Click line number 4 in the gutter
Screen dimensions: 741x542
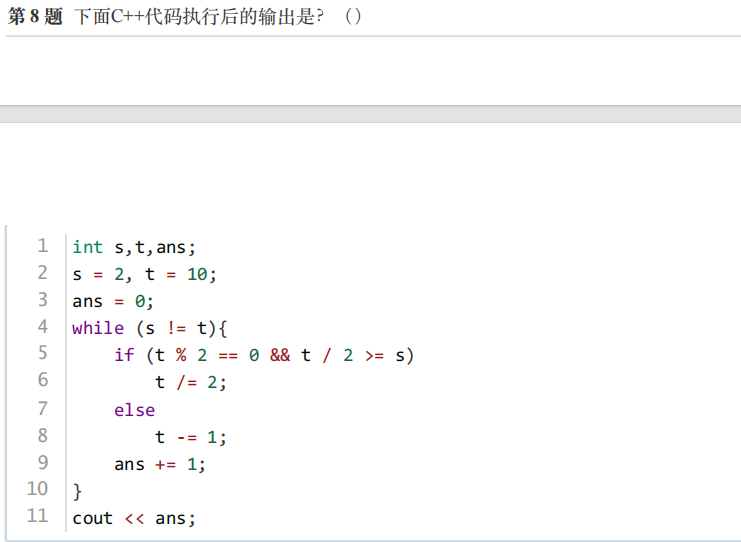[x=43, y=327]
